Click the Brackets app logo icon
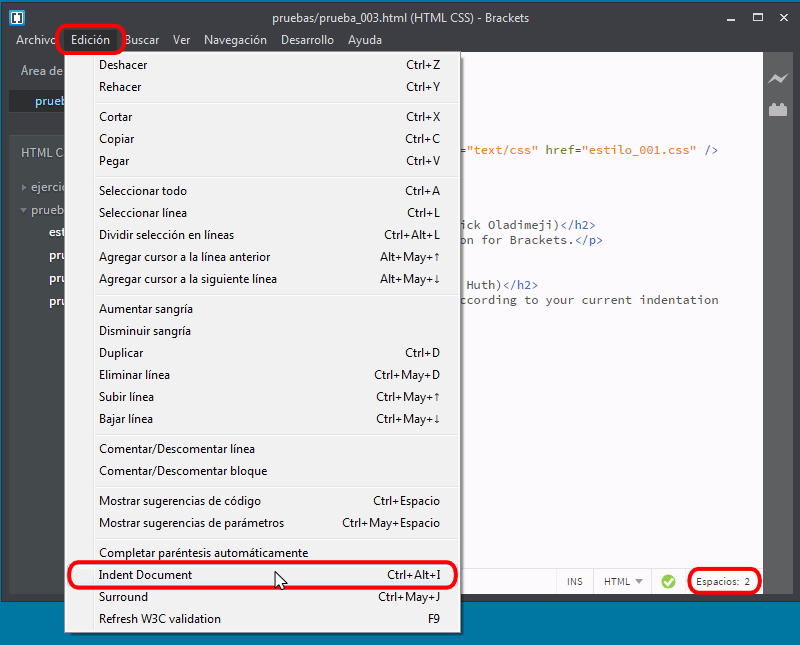The height and width of the screenshot is (645, 800). tap(17, 18)
